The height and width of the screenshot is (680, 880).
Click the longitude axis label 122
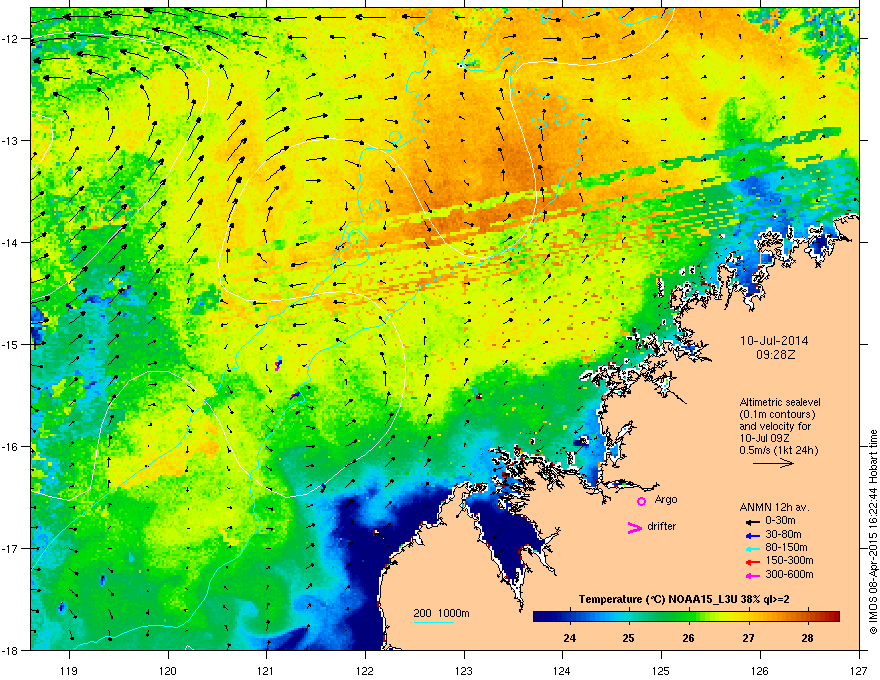pos(365,670)
